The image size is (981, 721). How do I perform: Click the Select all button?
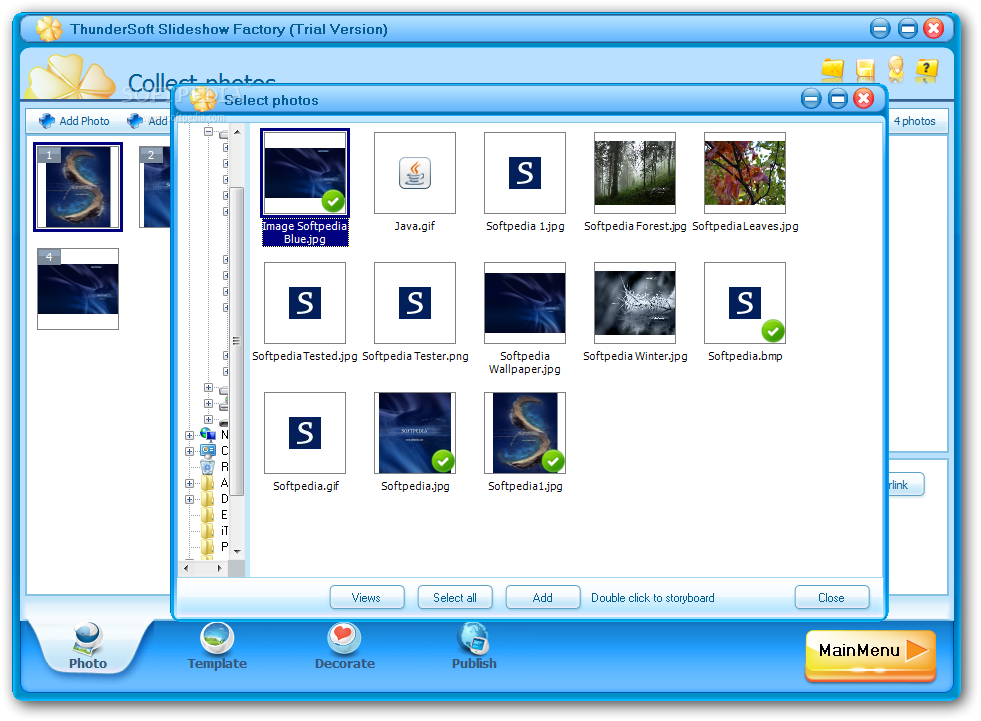[455, 598]
